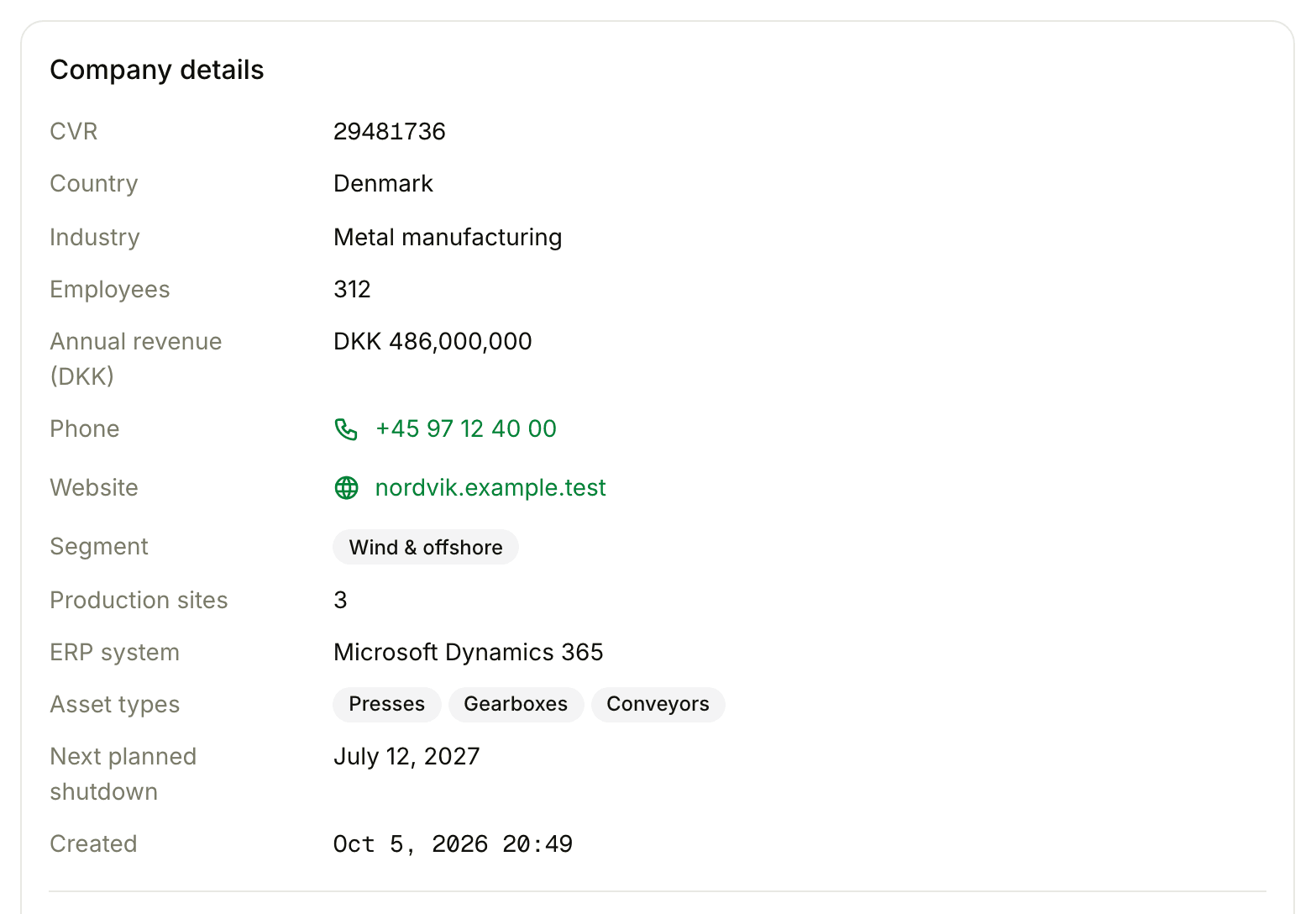Click the Country field label
The height and width of the screenshot is (914, 1316).
pyautogui.click(x=94, y=183)
